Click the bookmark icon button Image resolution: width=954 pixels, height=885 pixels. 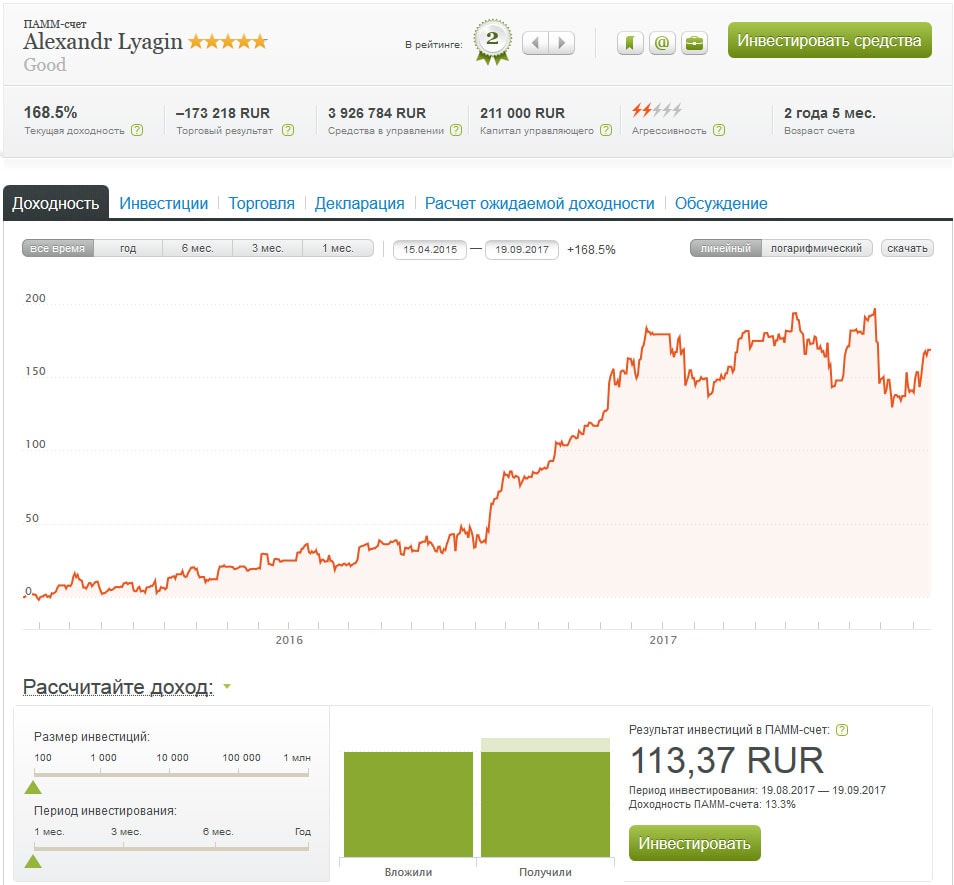click(630, 43)
